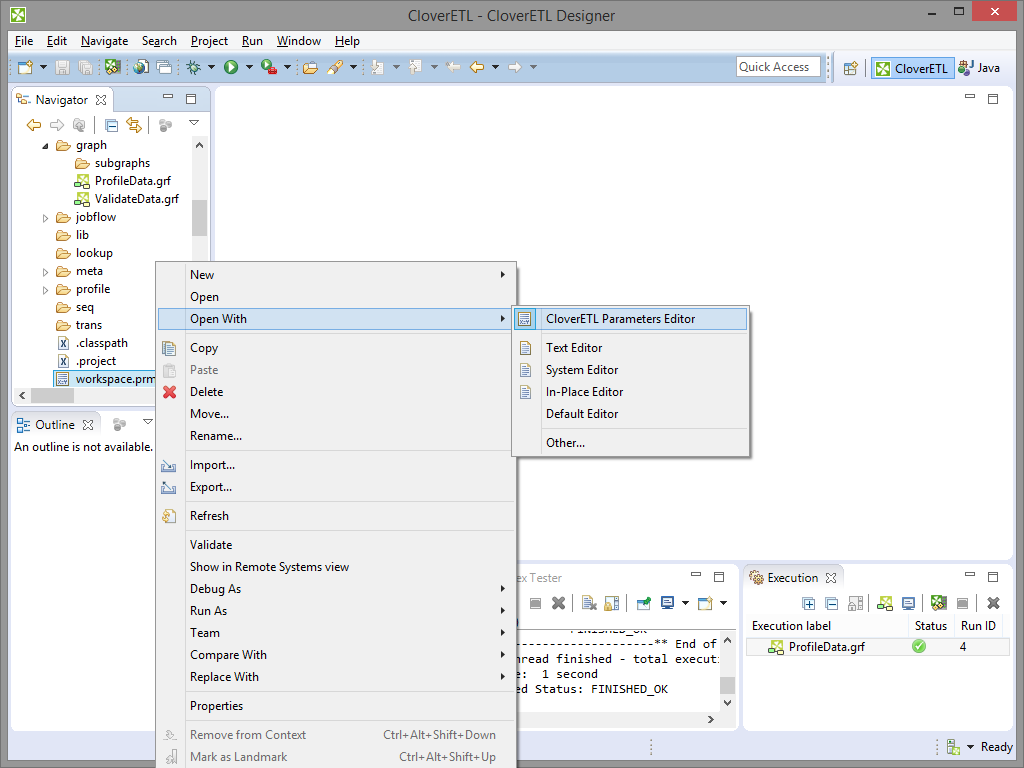Click the Pin Console icon

(x=643, y=603)
